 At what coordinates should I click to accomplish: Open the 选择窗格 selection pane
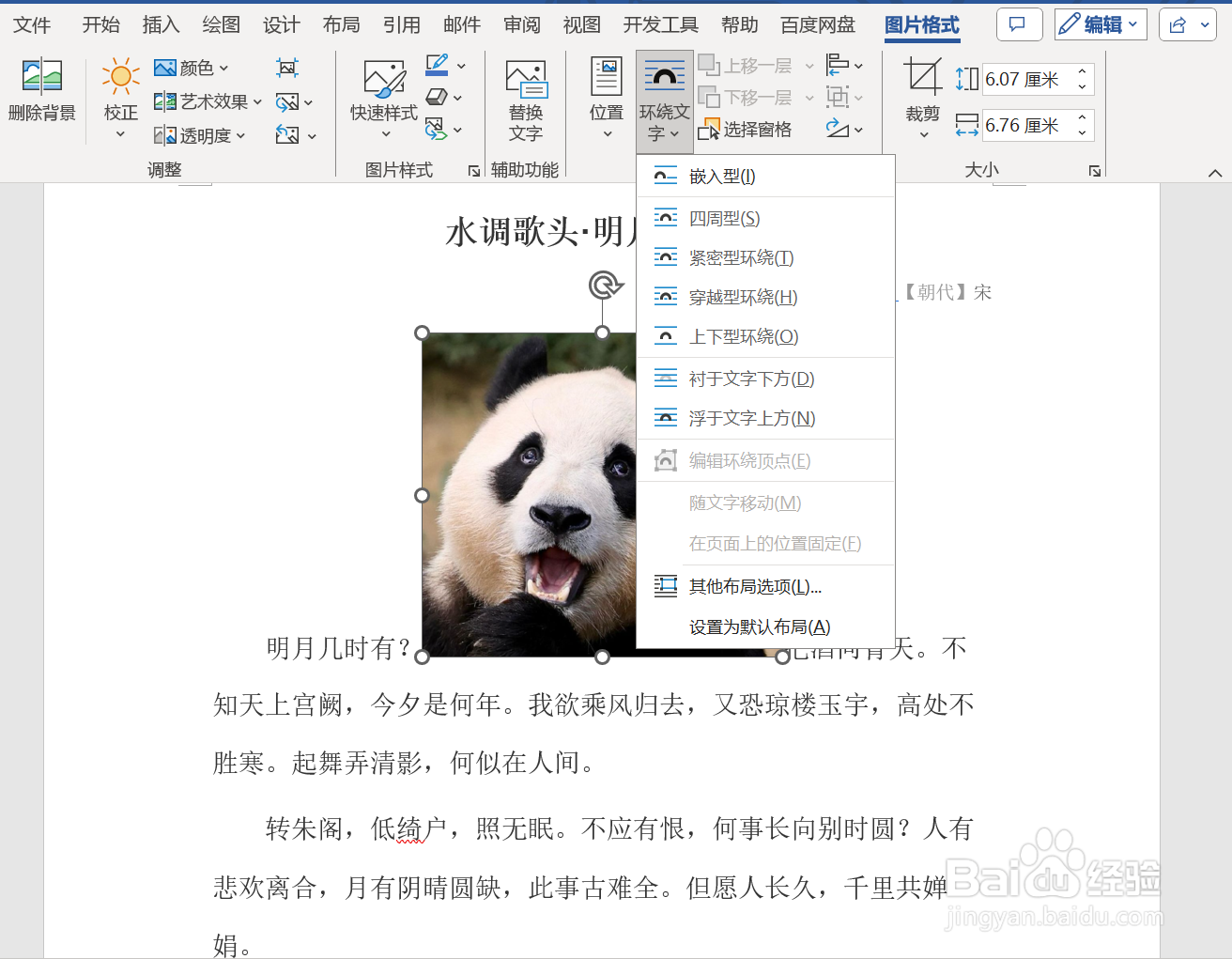point(747,130)
